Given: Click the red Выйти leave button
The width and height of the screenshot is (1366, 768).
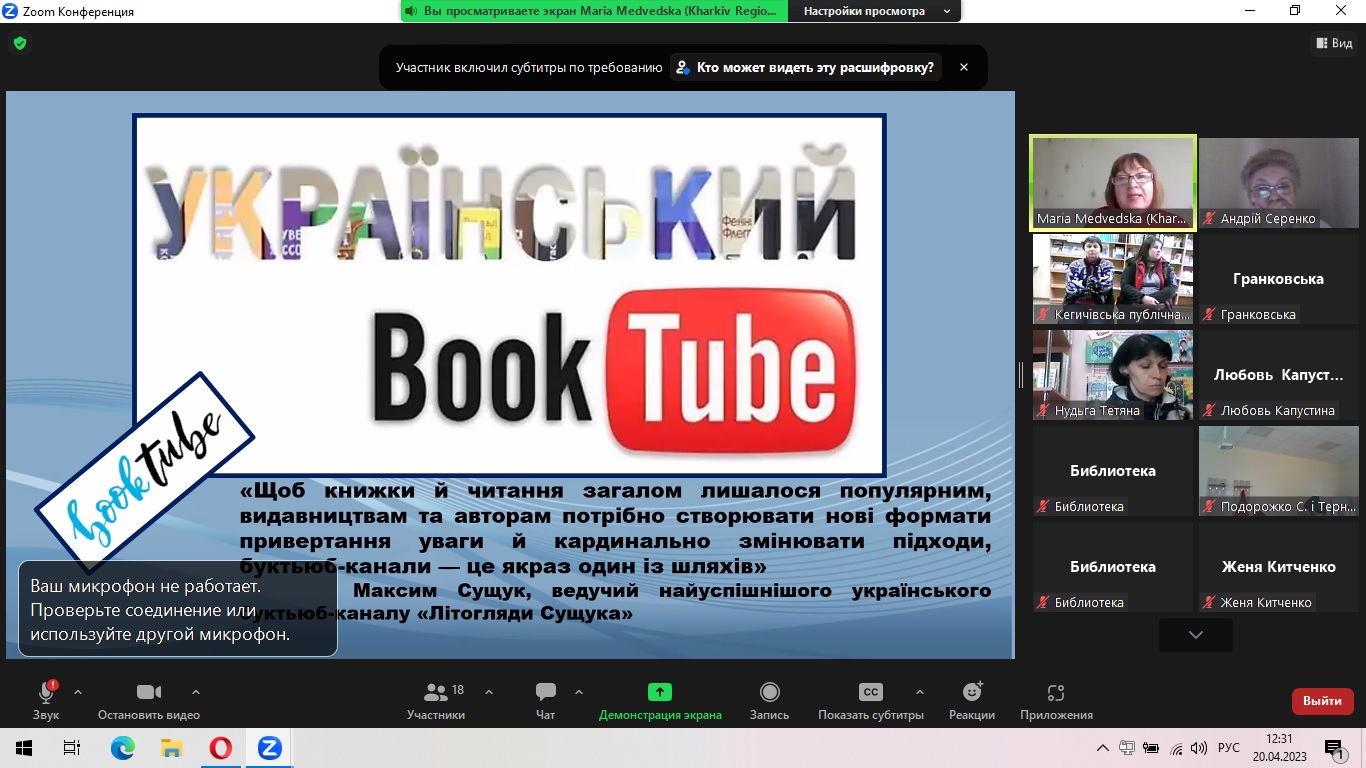Looking at the screenshot, I should 1322,701.
